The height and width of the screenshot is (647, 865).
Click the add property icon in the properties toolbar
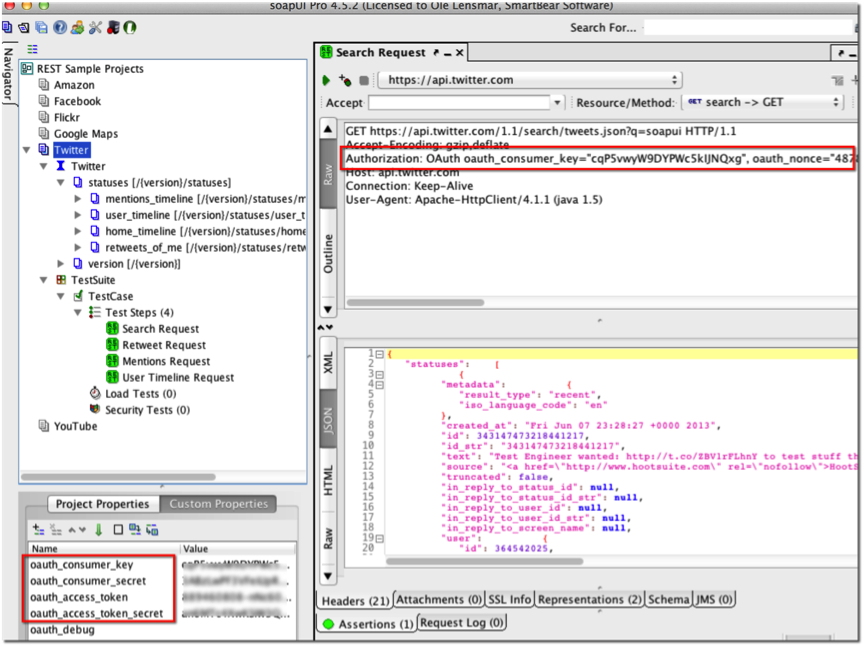point(38,530)
